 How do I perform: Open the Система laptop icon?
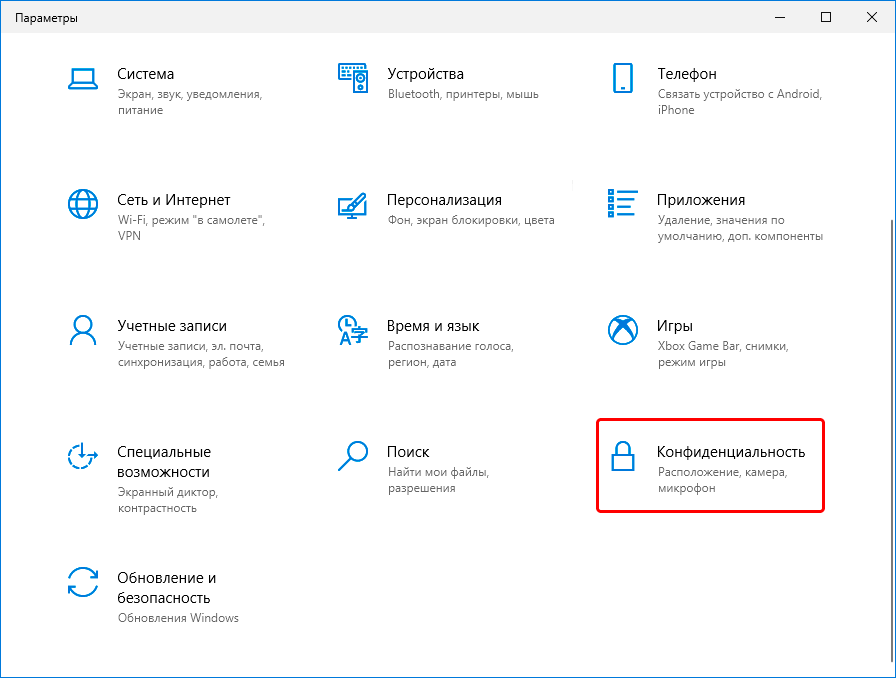[x=83, y=78]
